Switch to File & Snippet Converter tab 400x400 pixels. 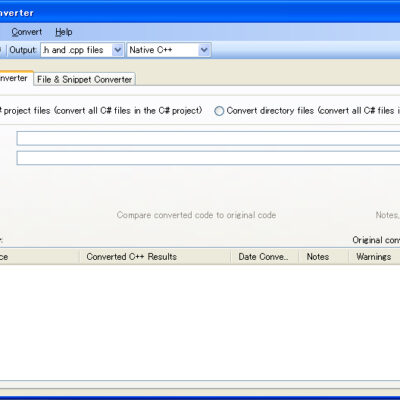(x=84, y=79)
